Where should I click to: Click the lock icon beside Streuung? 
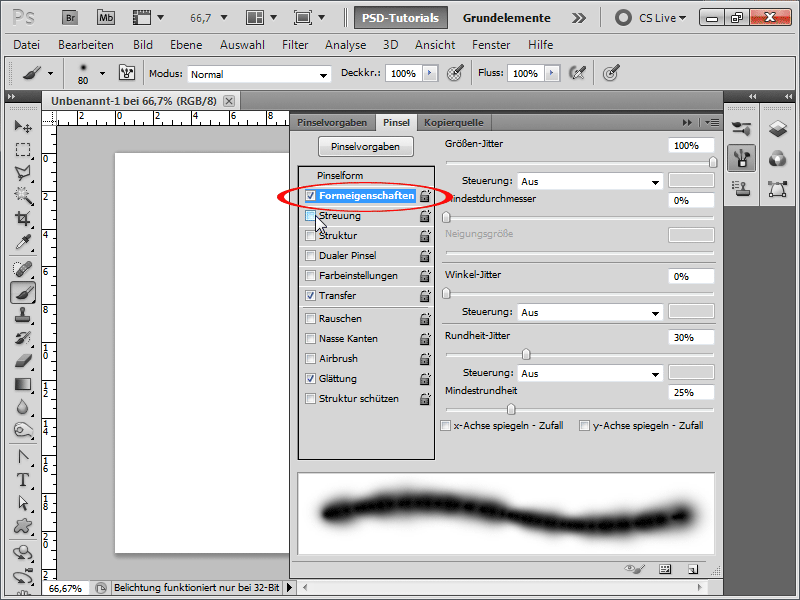424,216
